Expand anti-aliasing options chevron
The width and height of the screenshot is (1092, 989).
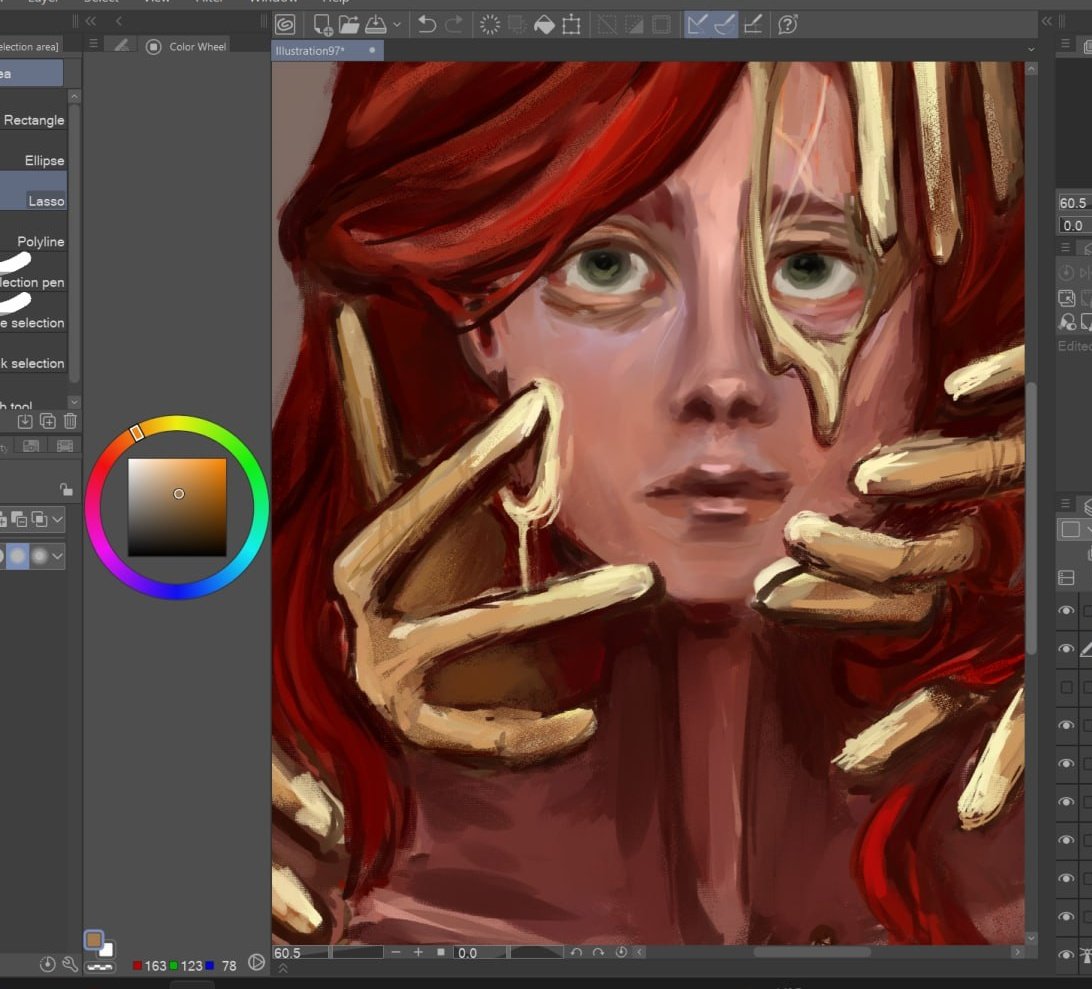[x=58, y=556]
